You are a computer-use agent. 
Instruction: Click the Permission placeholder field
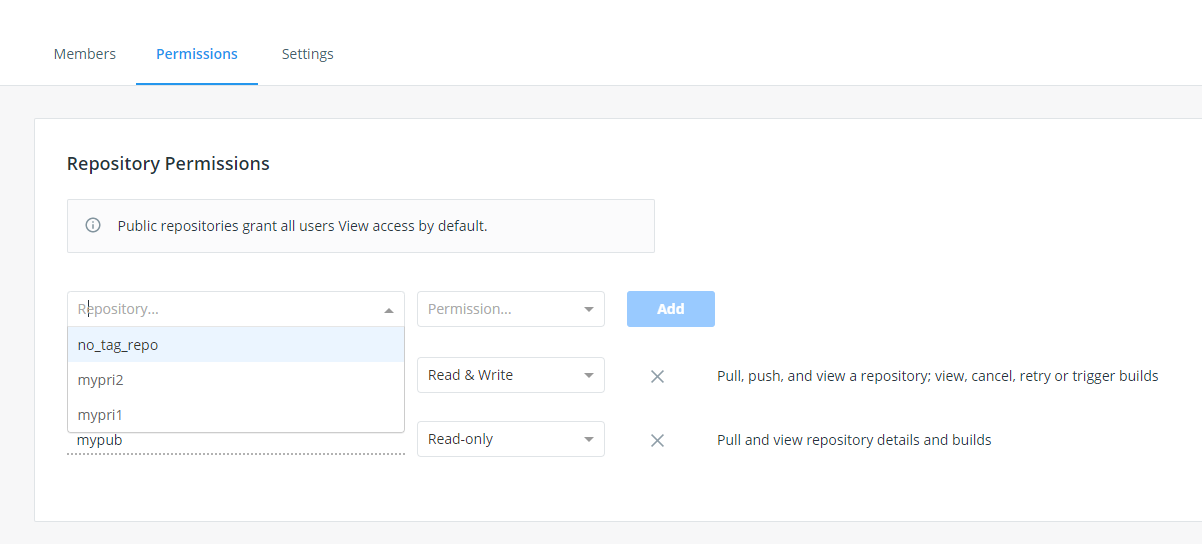[x=495, y=310]
